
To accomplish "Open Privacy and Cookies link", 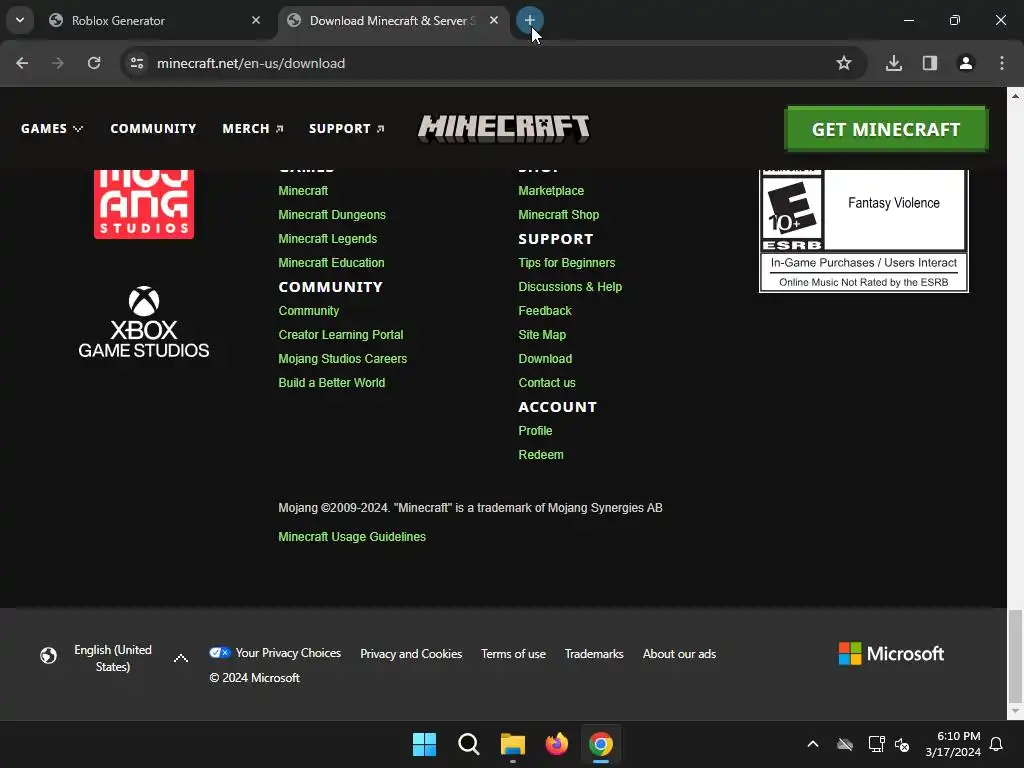I will click(x=411, y=654).
